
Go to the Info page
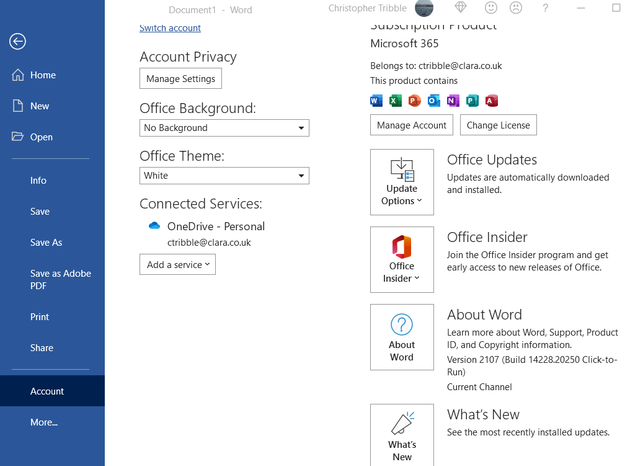[x=52, y=180]
